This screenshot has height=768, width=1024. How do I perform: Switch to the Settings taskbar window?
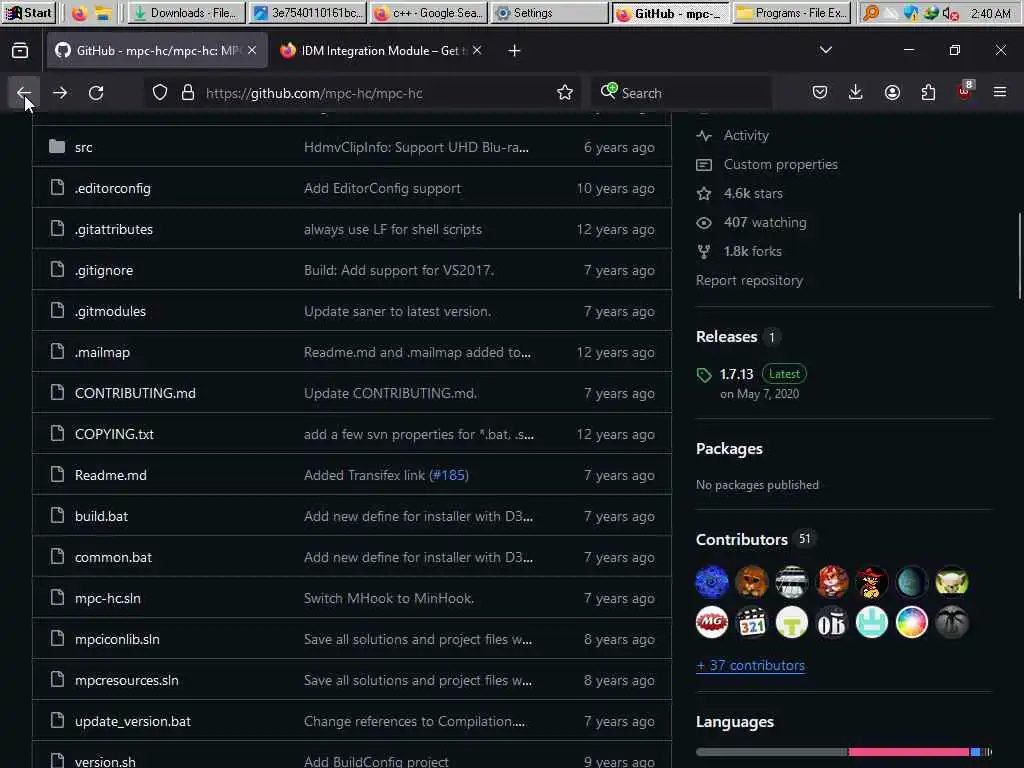pyautogui.click(x=548, y=12)
